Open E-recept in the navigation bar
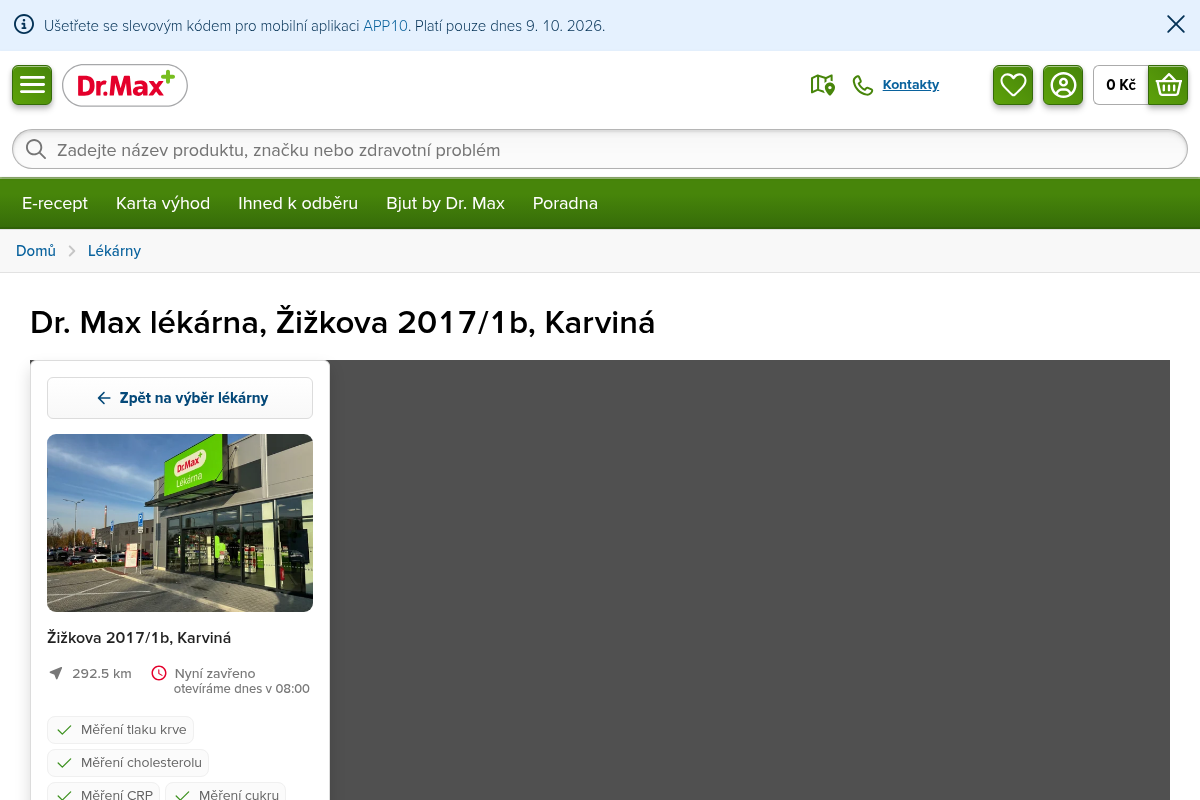 coord(55,203)
